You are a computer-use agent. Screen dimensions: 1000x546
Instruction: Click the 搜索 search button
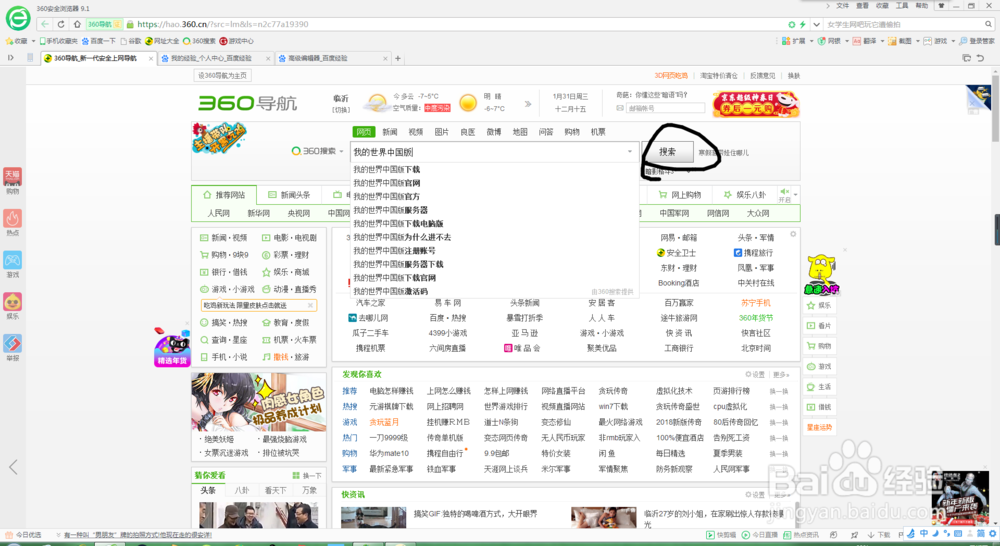coord(667,152)
